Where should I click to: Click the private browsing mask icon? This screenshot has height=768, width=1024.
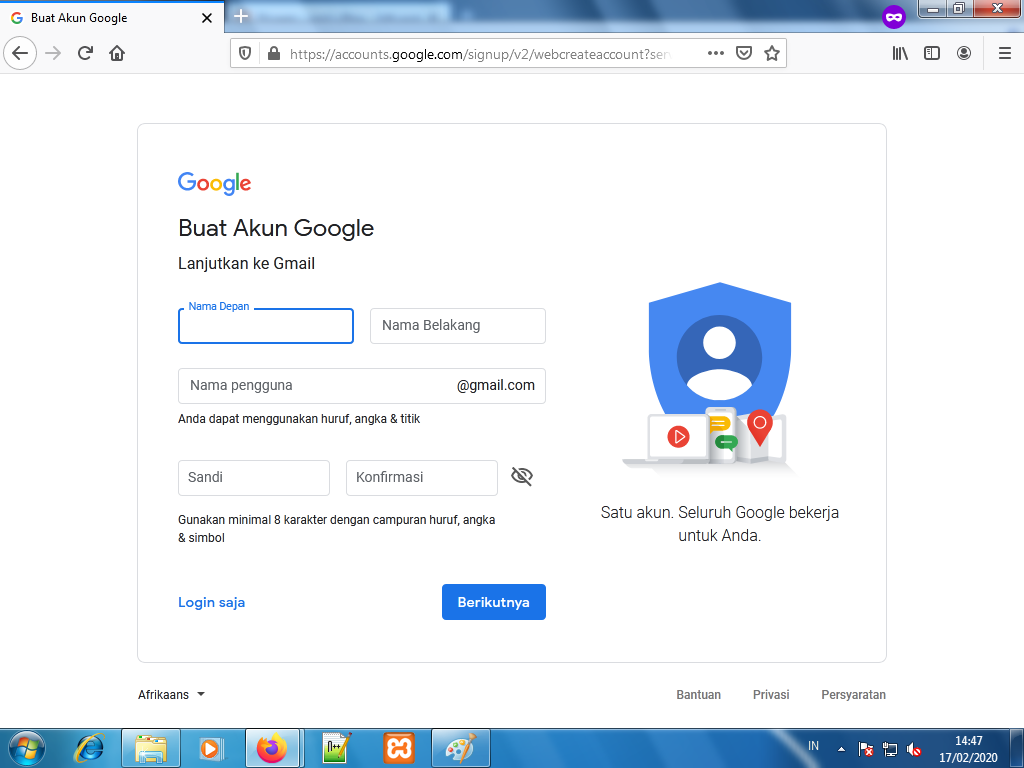(x=894, y=17)
